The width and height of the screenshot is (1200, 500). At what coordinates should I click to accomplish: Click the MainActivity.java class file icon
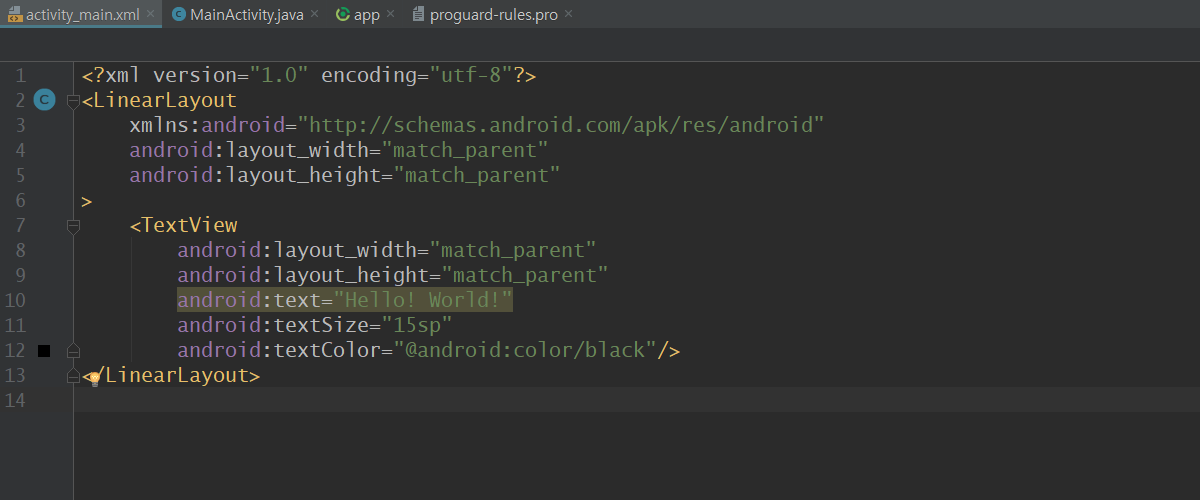coord(178,14)
